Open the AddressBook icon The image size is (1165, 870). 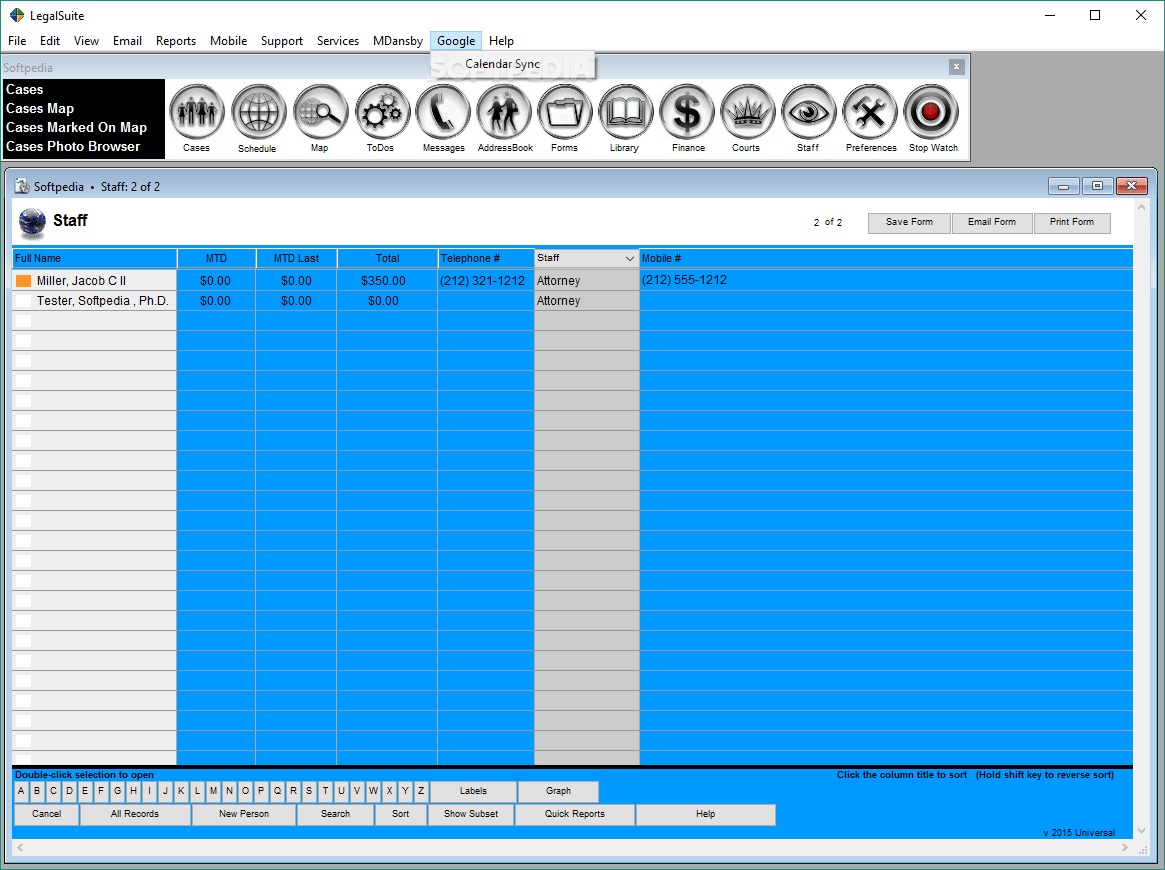[504, 112]
